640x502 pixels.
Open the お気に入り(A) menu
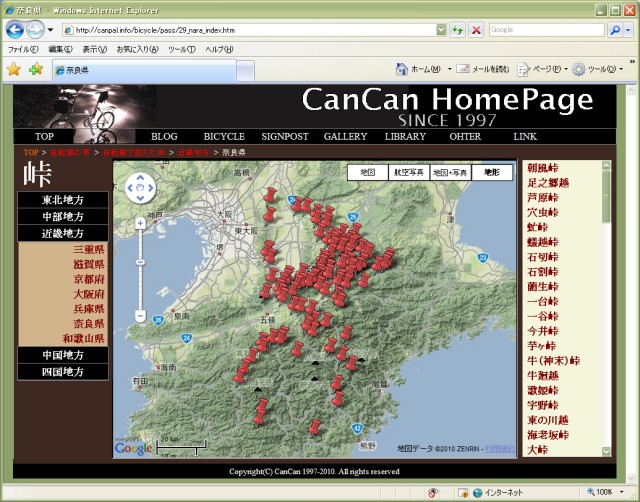pos(137,49)
